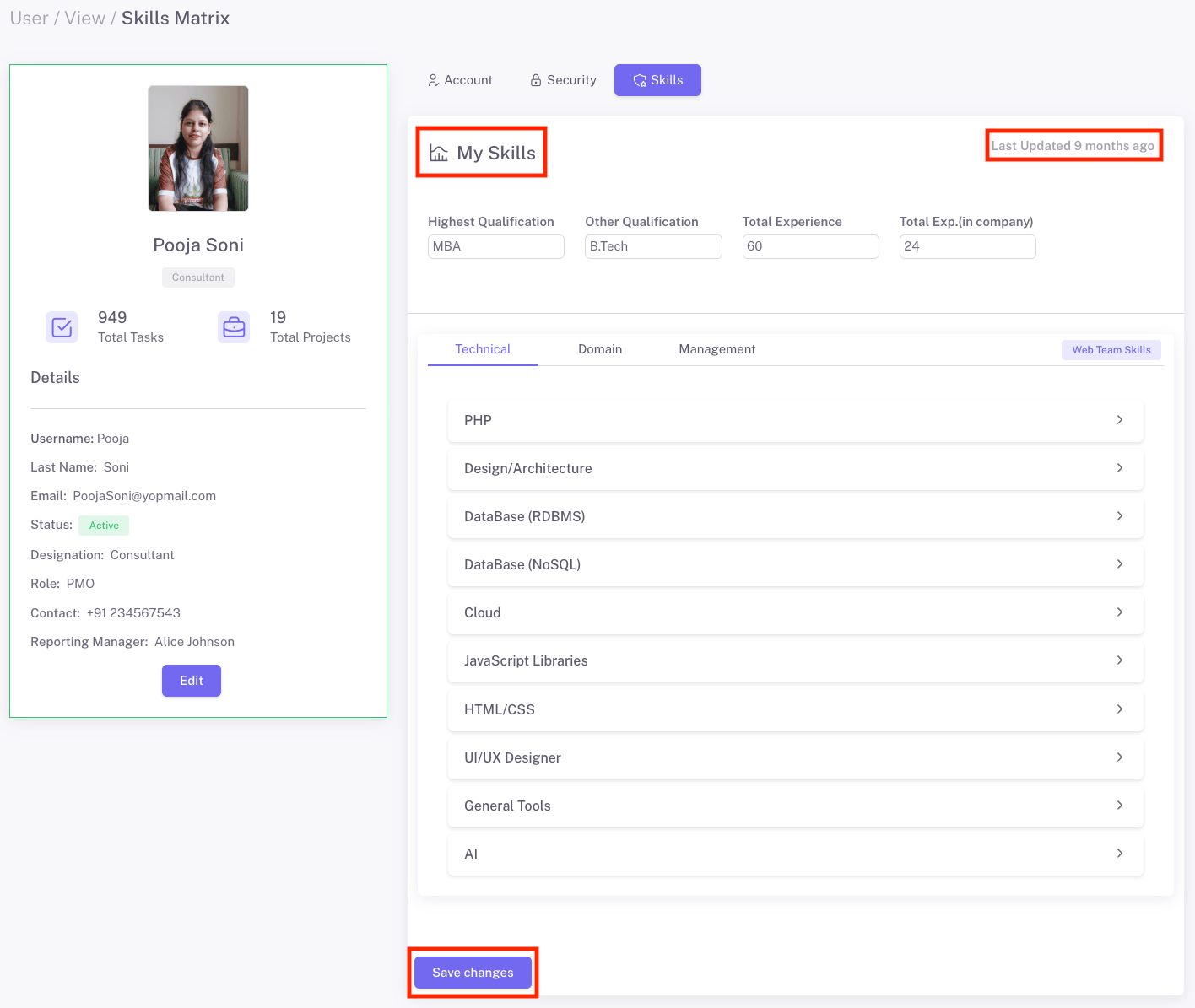Click Pooja Soni's profile photo

[198, 148]
